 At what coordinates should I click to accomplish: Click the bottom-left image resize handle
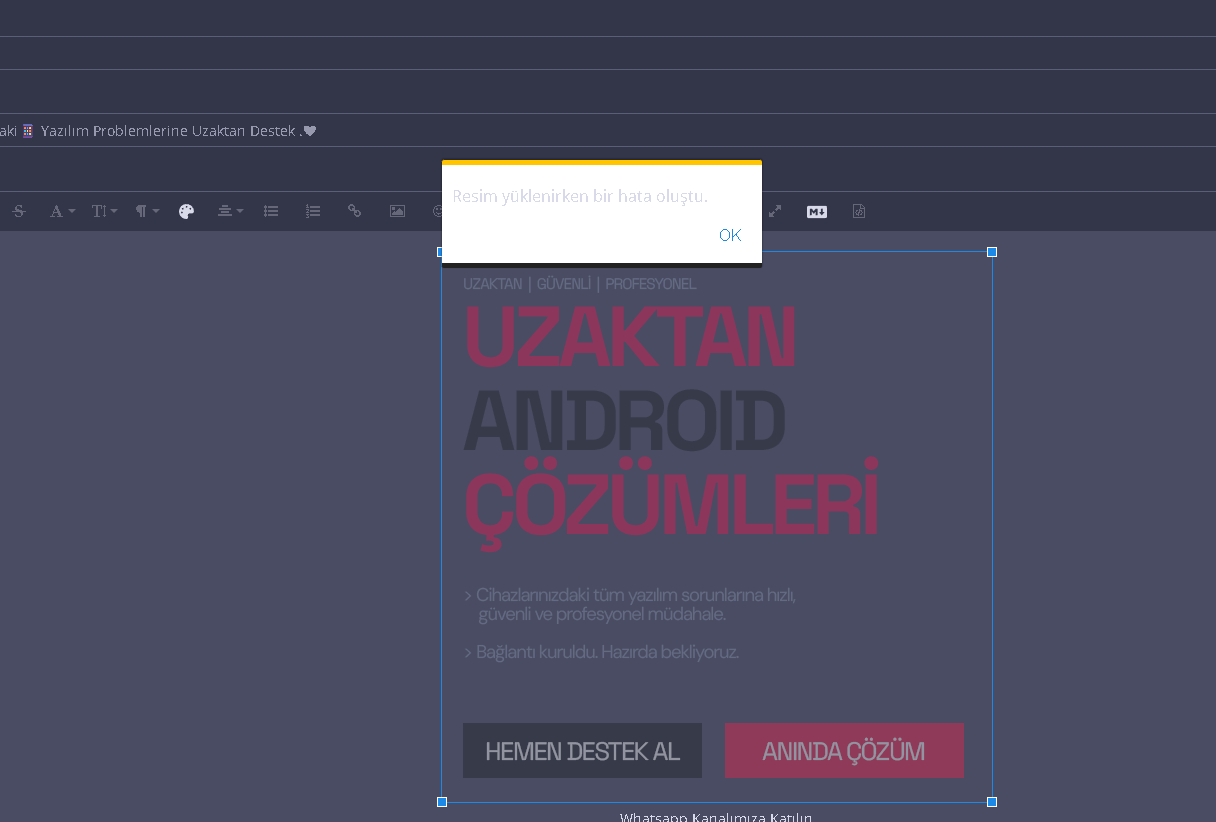(442, 802)
